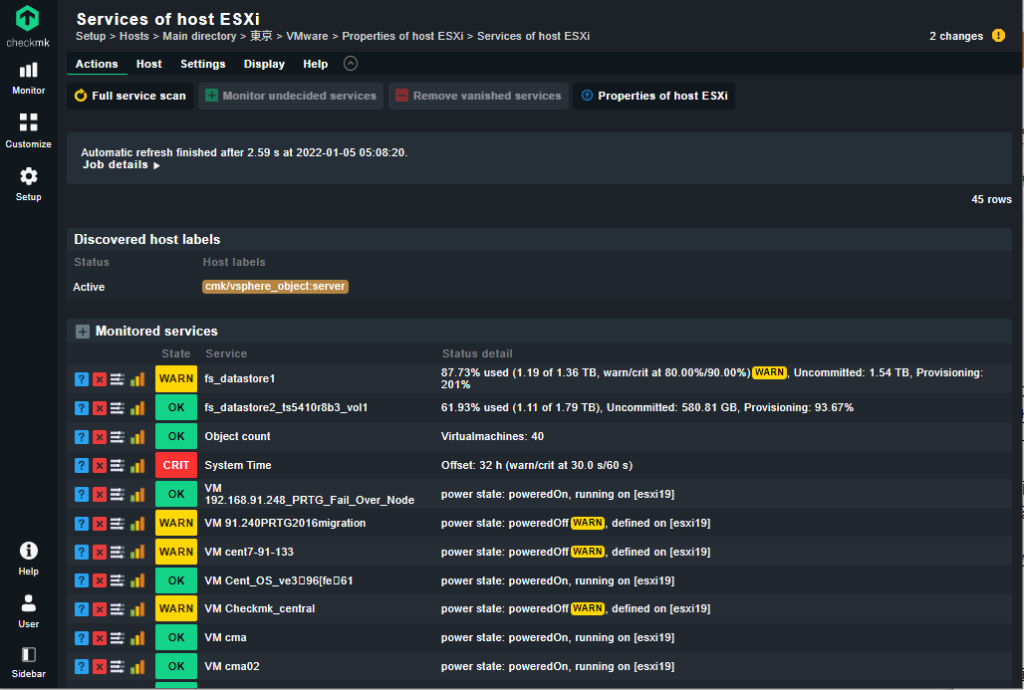This screenshot has height=690, width=1024.
Task: Open the Host menu
Action: (x=149, y=64)
